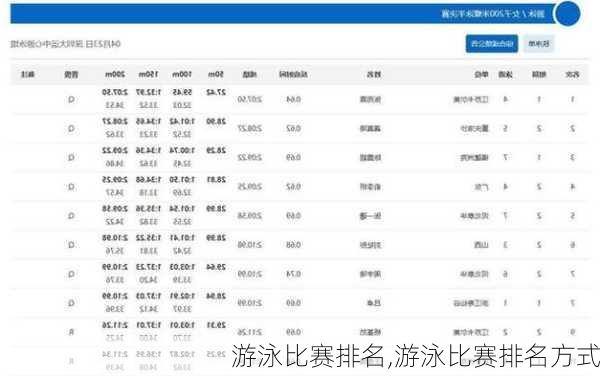Viewport: 600px width, 376px height.
Task: Click the blue title banner text
Action: 492,14
